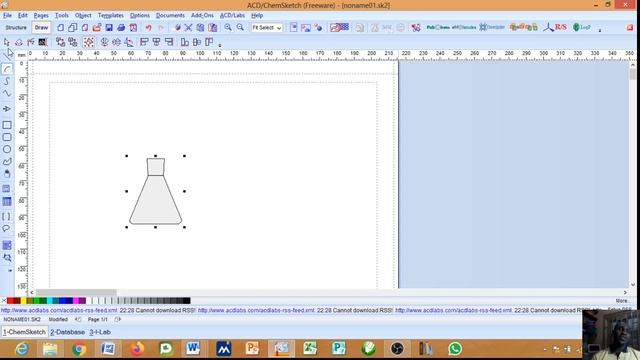Print the current page
The width and height of the screenshot is (640, 360).
[121, 28]
